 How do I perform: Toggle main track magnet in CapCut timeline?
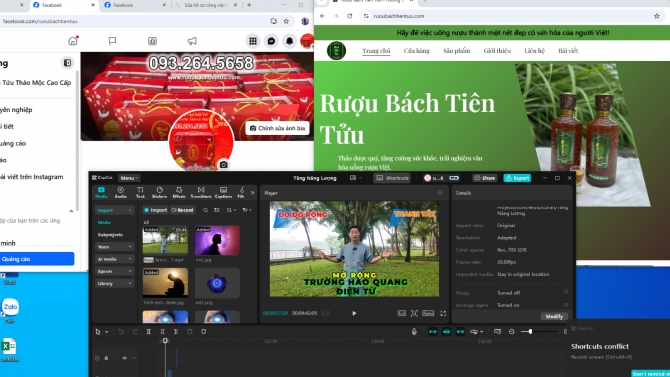click(433, 331)
